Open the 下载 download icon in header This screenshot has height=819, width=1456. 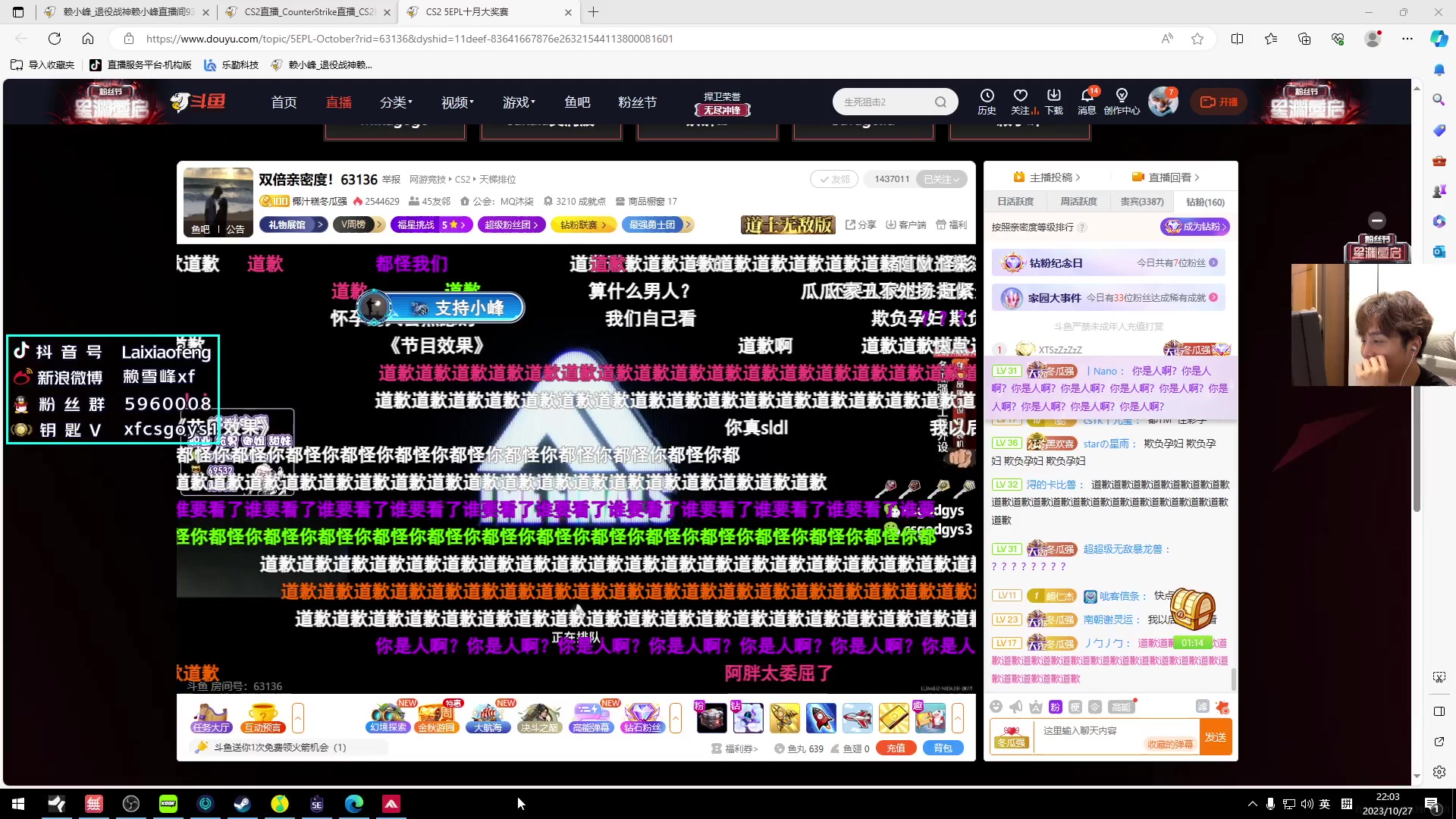pyautogui.click(x=1054, y=101)
